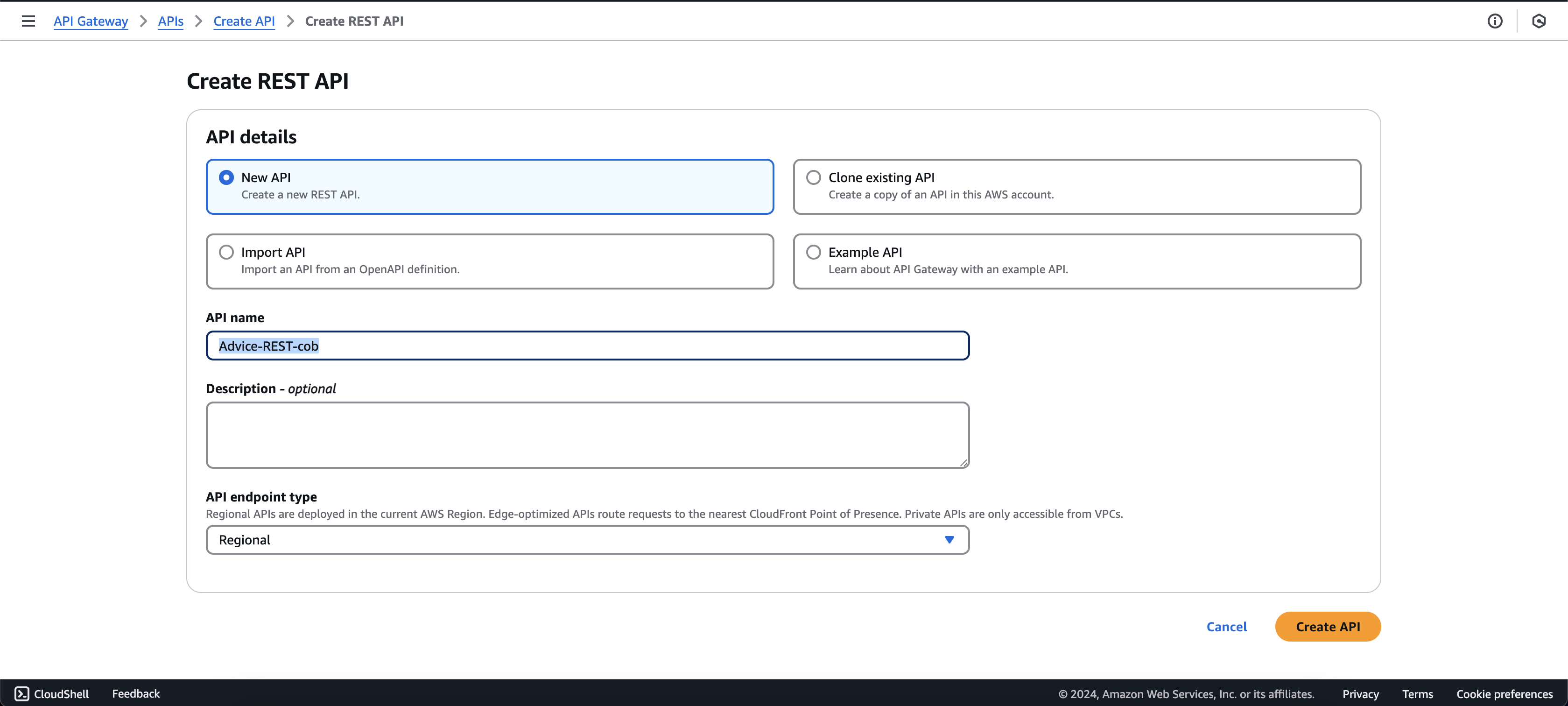Choose Import API radio option
This screenshot has height=706, width=1568.
pos(226,252)
